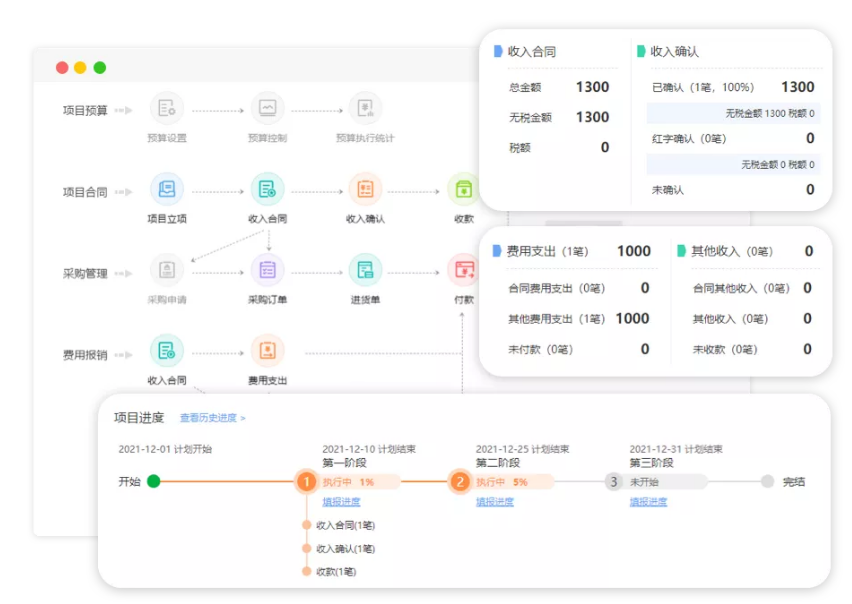Open the 预算执行统计 statistics icon
Screen dimensions: 852x604
tap(365, 108)
